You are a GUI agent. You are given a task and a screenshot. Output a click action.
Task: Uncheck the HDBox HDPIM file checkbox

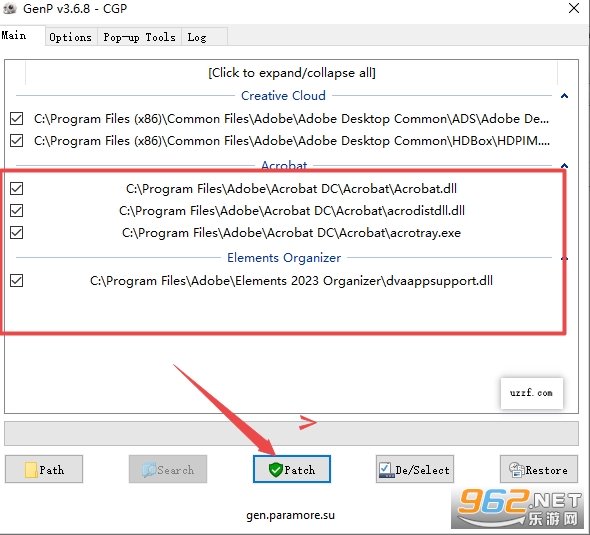click(17, 141)
